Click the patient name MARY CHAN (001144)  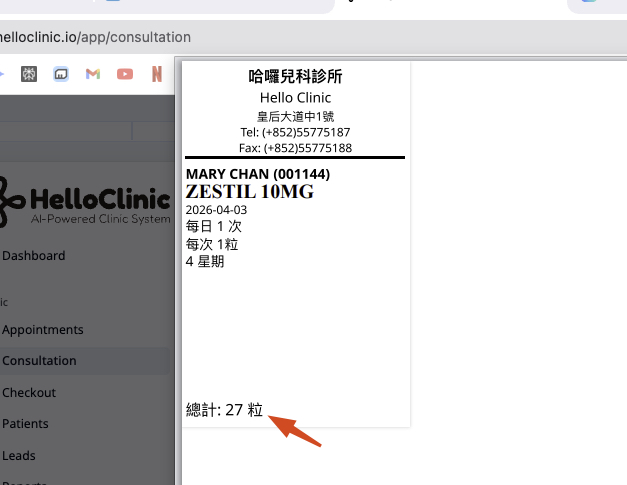point(258,174)
